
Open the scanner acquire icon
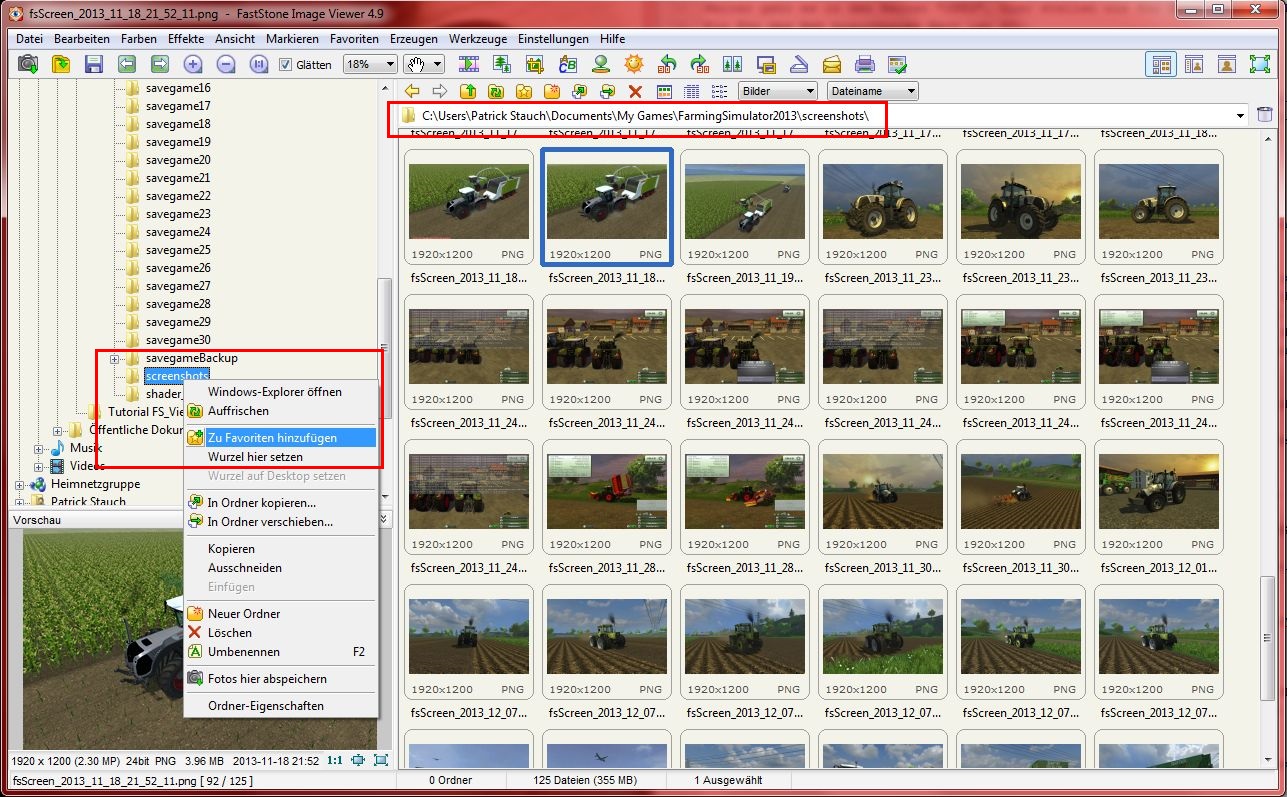(798, 64)
